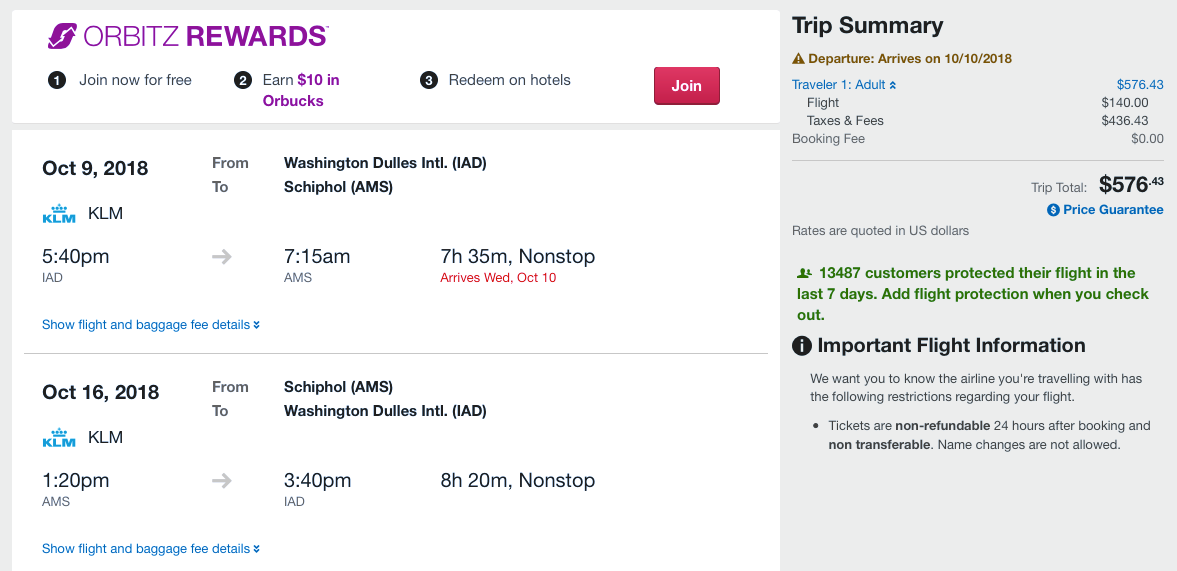
Task: Click the step 2 circle badge
Action: click(x=242, y=81)
